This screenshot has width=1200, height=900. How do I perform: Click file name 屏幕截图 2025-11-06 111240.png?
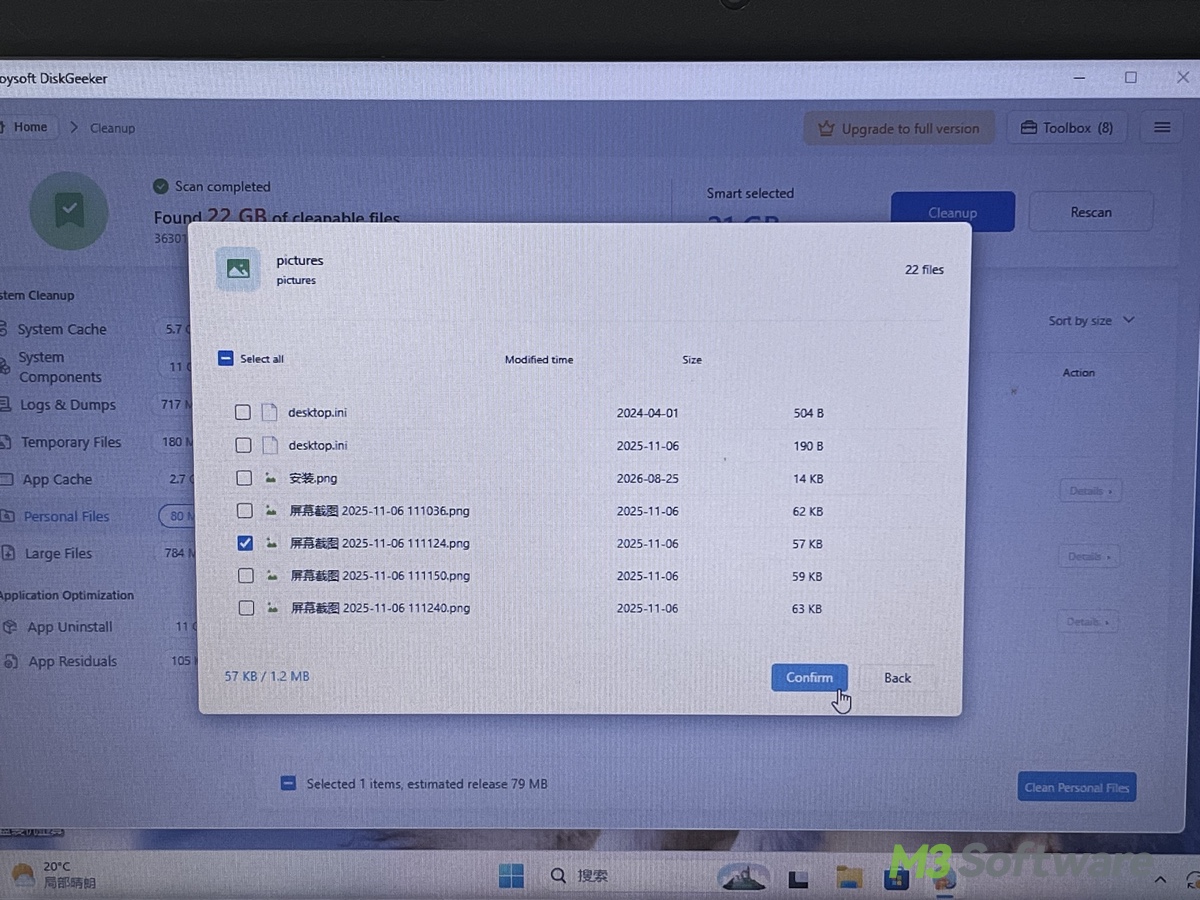(380, 607)
